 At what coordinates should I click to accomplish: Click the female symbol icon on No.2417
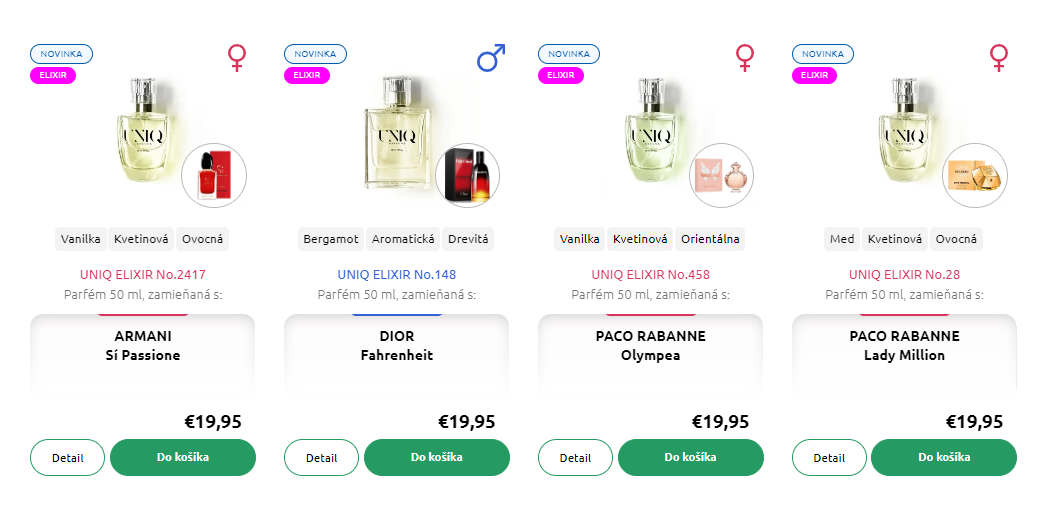point(237,58)
